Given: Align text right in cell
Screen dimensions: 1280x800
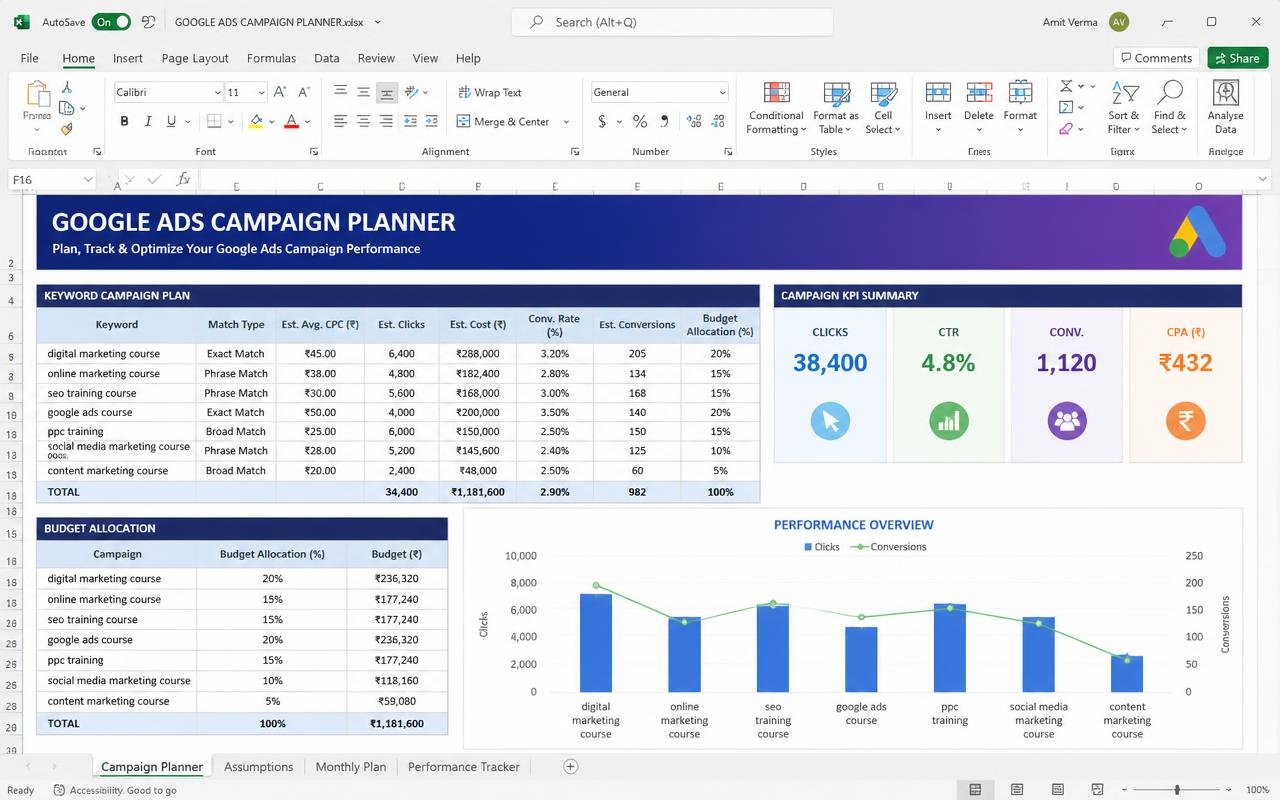Looking at the screenshot, I should coord(386,121).
